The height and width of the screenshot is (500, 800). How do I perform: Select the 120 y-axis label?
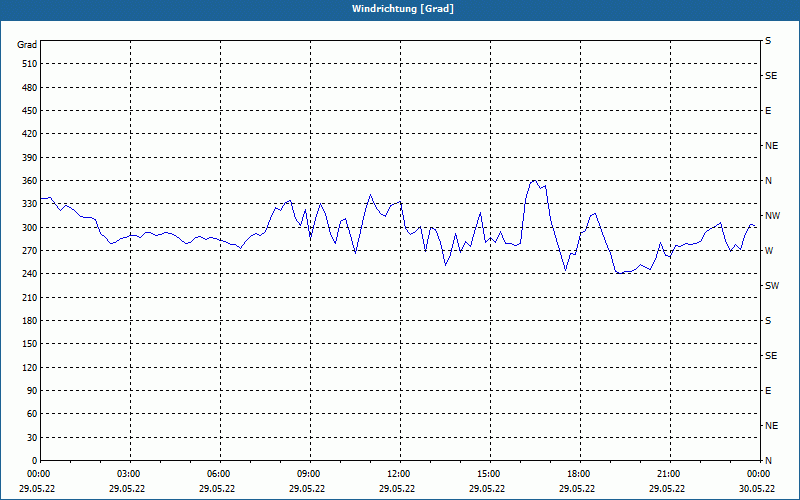click(x=30, y=367)
